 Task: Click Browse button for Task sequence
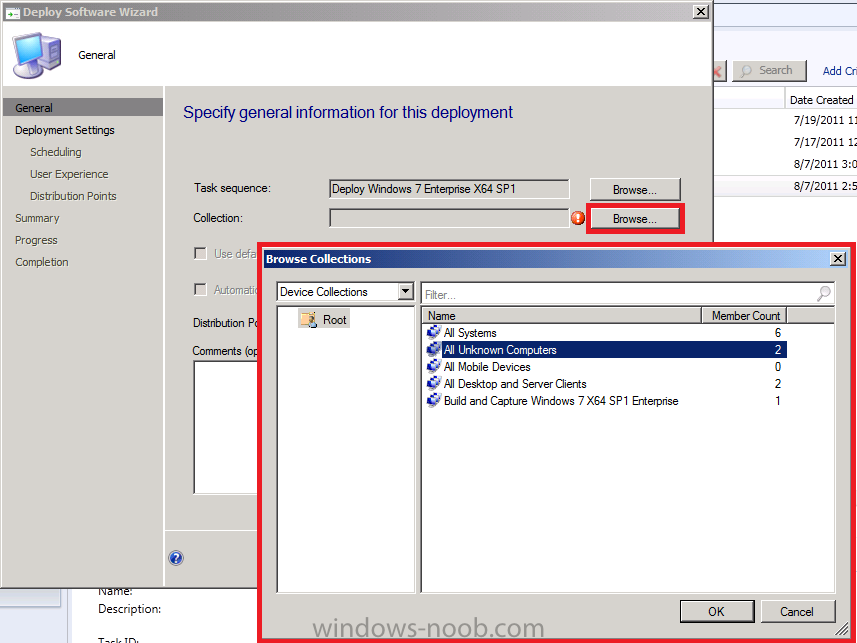tap(635, 190)
